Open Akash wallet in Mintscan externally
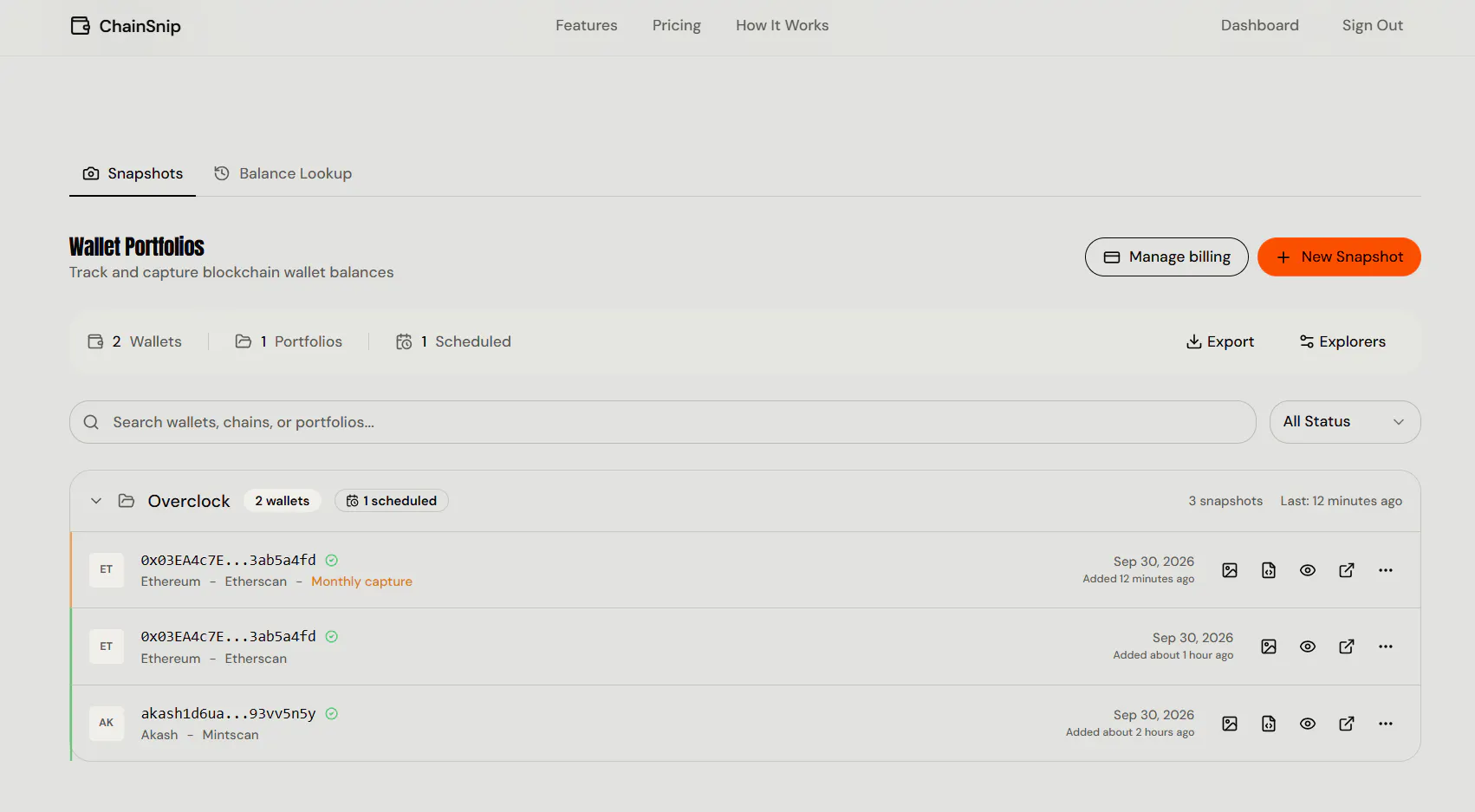Screen dimensions: 1475x812 [1347, 724]
